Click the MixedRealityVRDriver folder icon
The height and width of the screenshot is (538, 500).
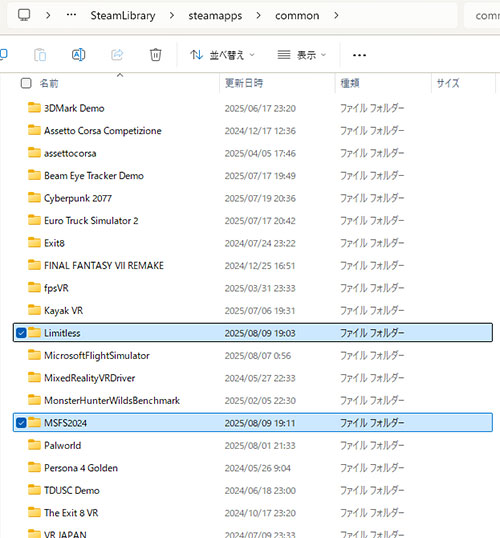click(x=34, y=377)
